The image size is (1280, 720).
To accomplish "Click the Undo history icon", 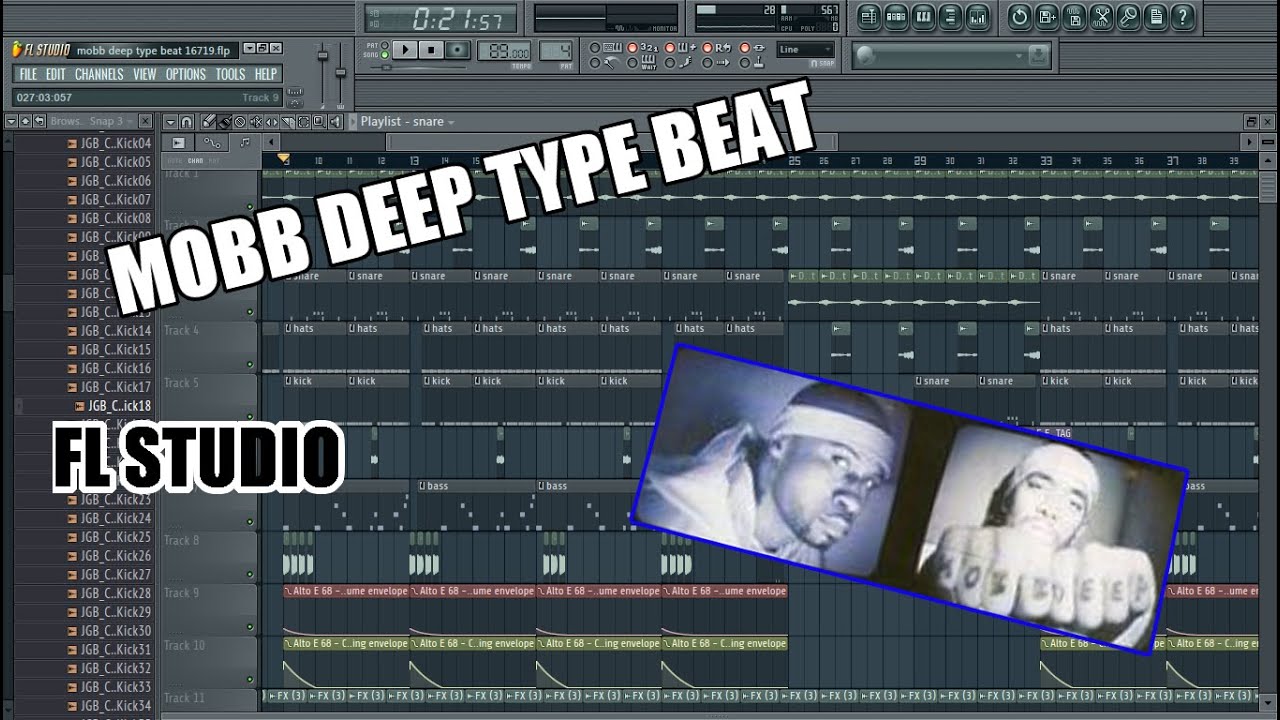I will pyautogui.click(x=1020, y=16).
